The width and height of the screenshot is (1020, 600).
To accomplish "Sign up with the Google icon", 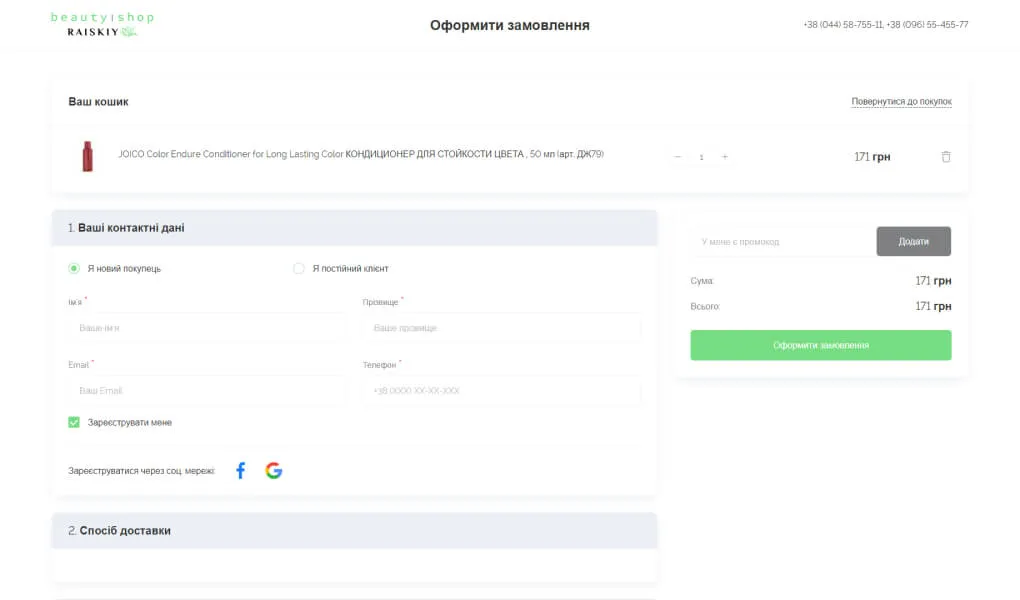I will [274, 470].
